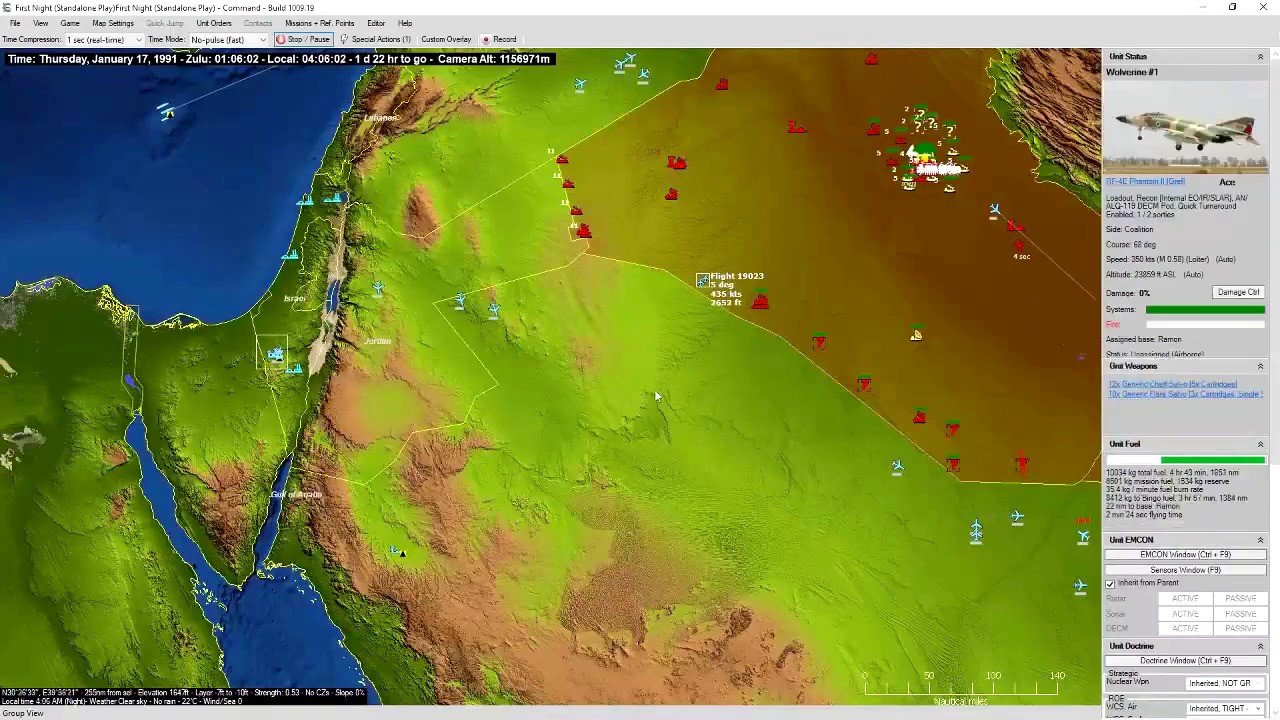The image size is (1280, 720).
Task: Click the blue aircraft over the Mediterranean
Action: (x=166, y=112)
